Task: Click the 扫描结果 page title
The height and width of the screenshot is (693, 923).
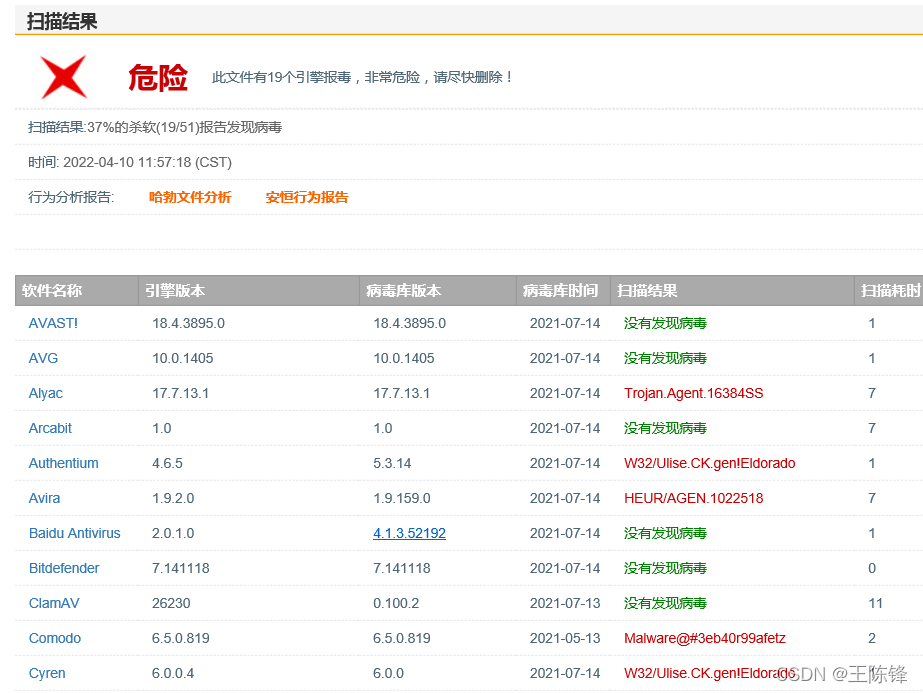Action: click(62, 22)
